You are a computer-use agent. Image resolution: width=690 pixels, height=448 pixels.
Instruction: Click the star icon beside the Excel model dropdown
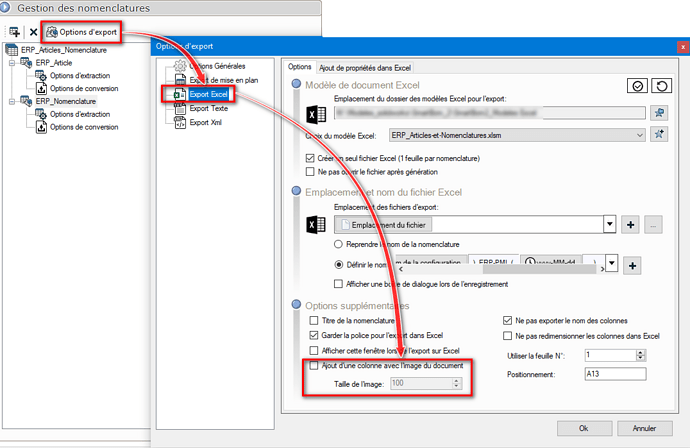point(658,133)
